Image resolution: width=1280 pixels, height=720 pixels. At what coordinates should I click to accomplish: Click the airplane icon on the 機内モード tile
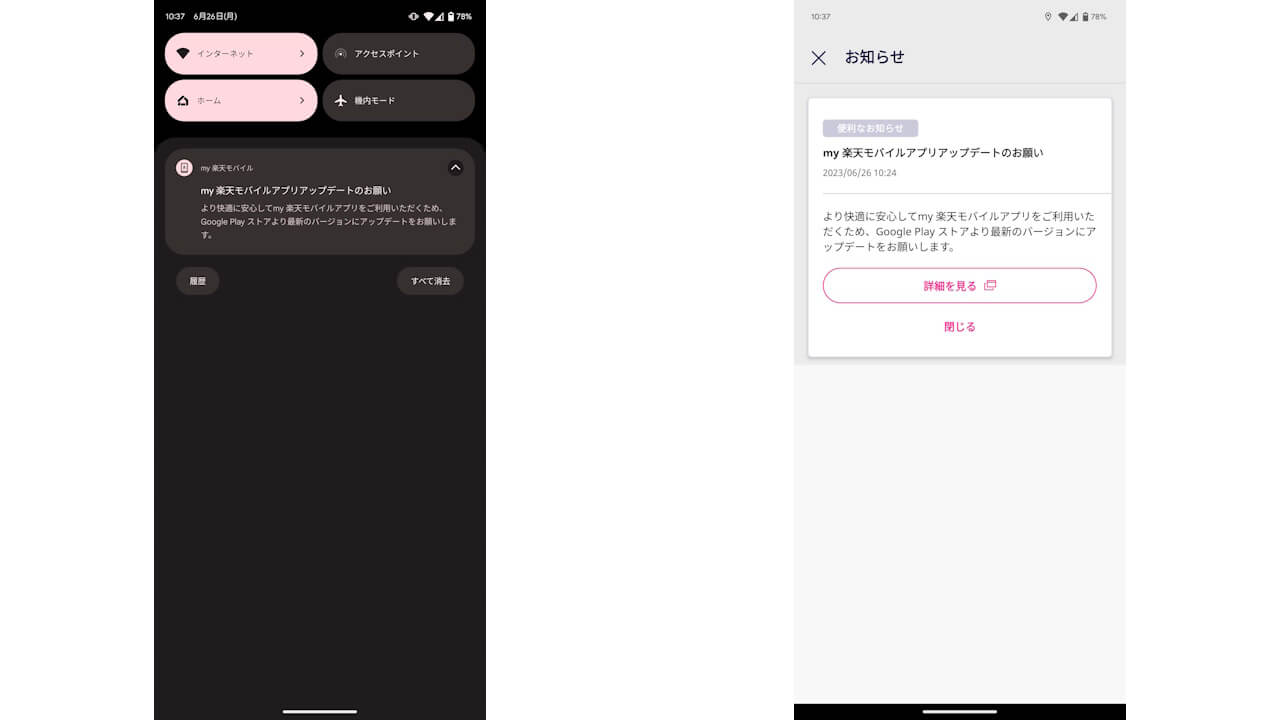pyautogui.click(x=340, y=100)
